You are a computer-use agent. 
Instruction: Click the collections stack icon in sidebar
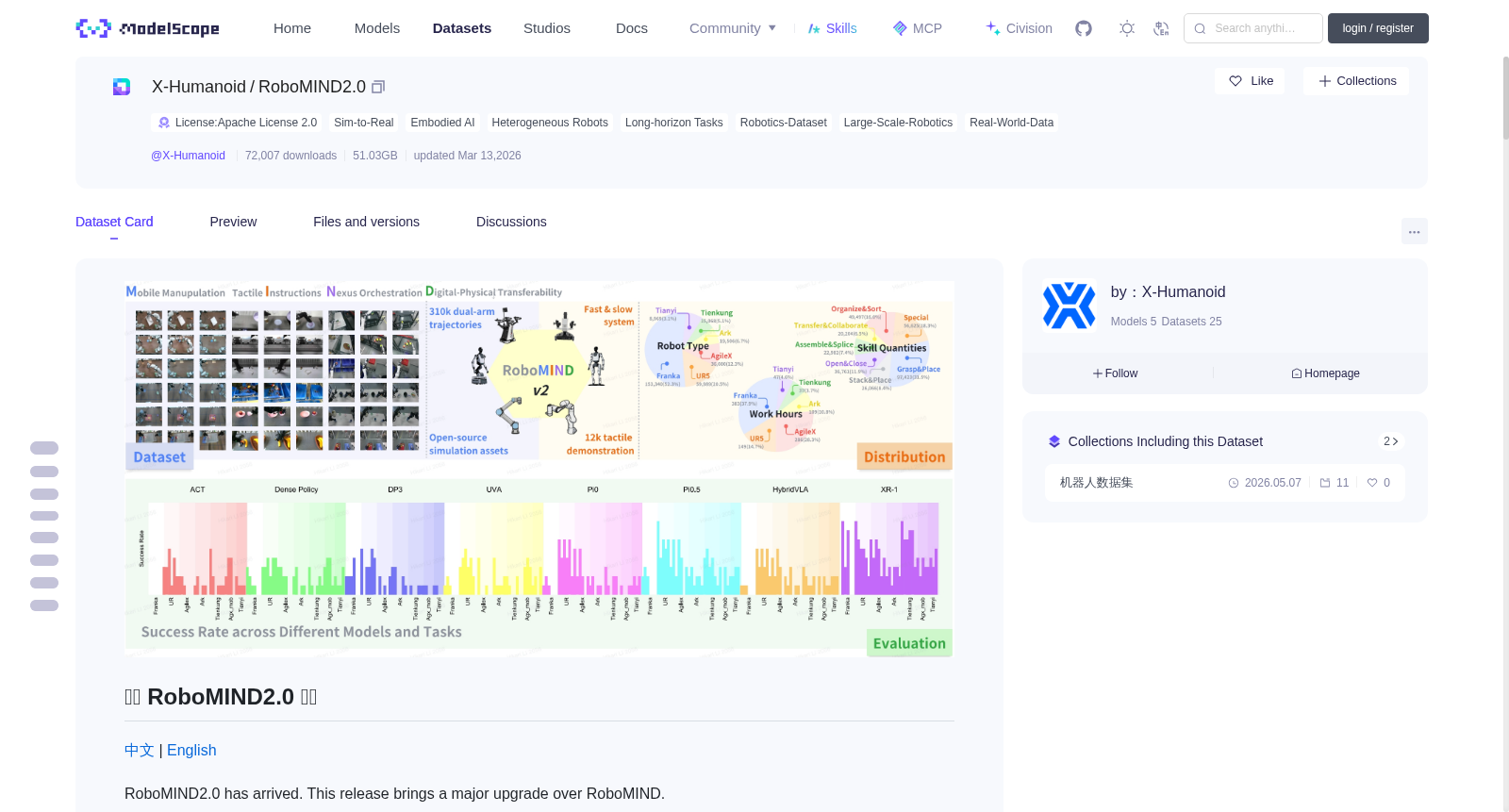(x=1054, y=441)
